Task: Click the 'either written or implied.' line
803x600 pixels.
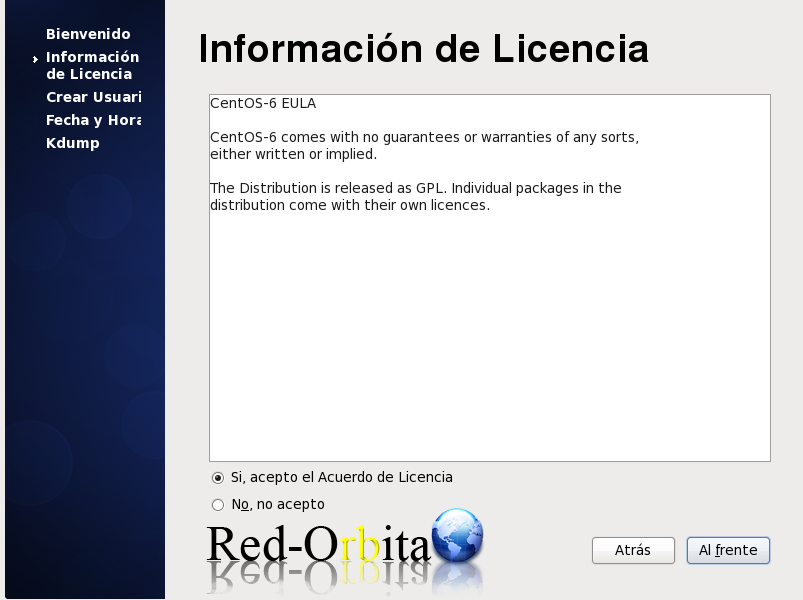Action: point(293,154)
